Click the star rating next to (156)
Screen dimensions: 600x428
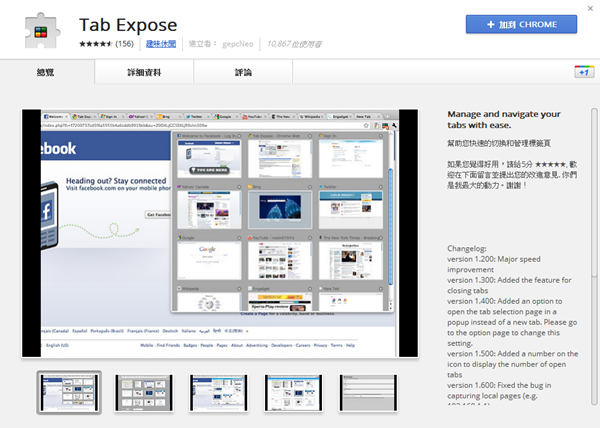tap(96, 44)
